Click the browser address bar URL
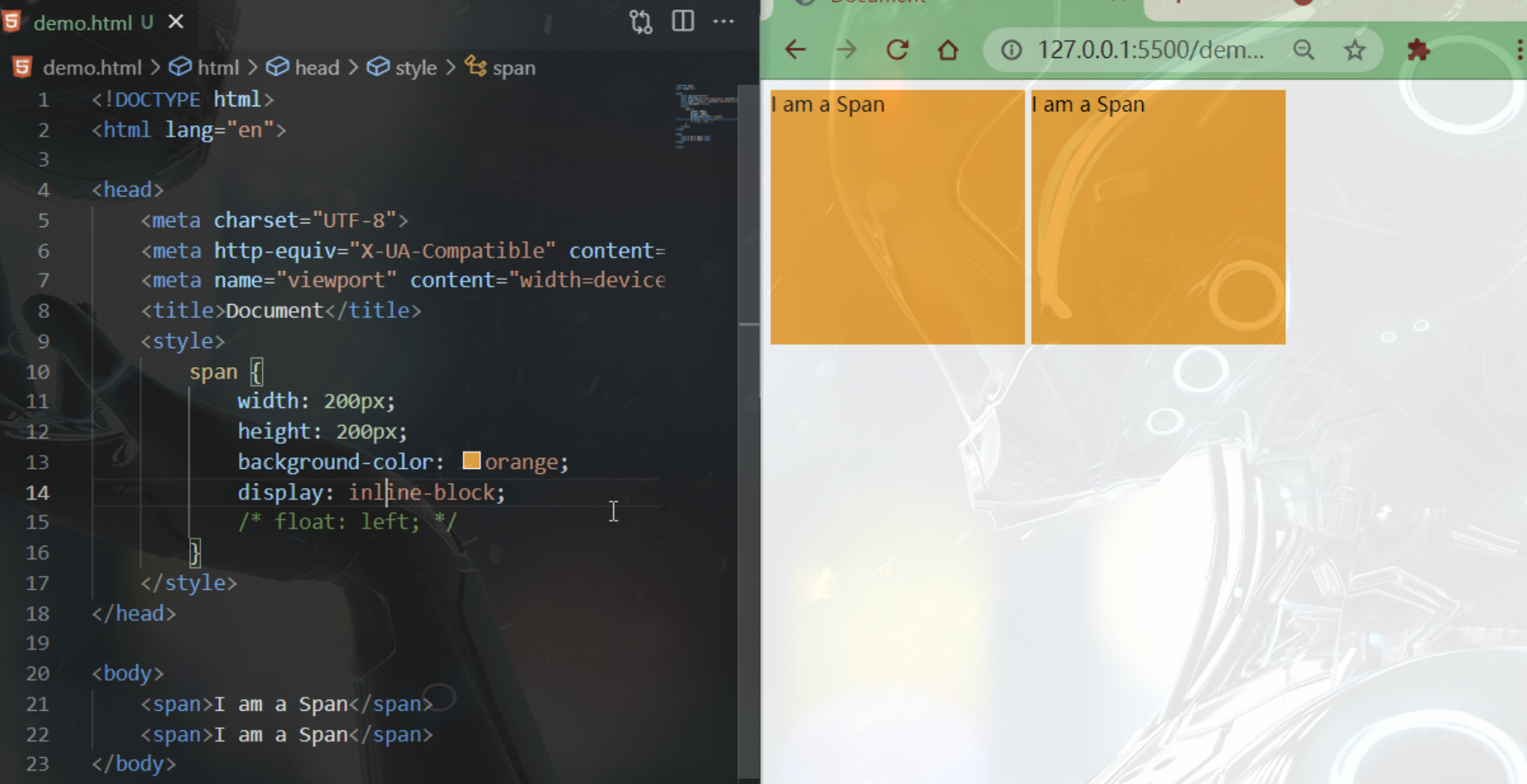Image resolution: width=1527 pixels, height=784 pixels. tap(1150, 50)
